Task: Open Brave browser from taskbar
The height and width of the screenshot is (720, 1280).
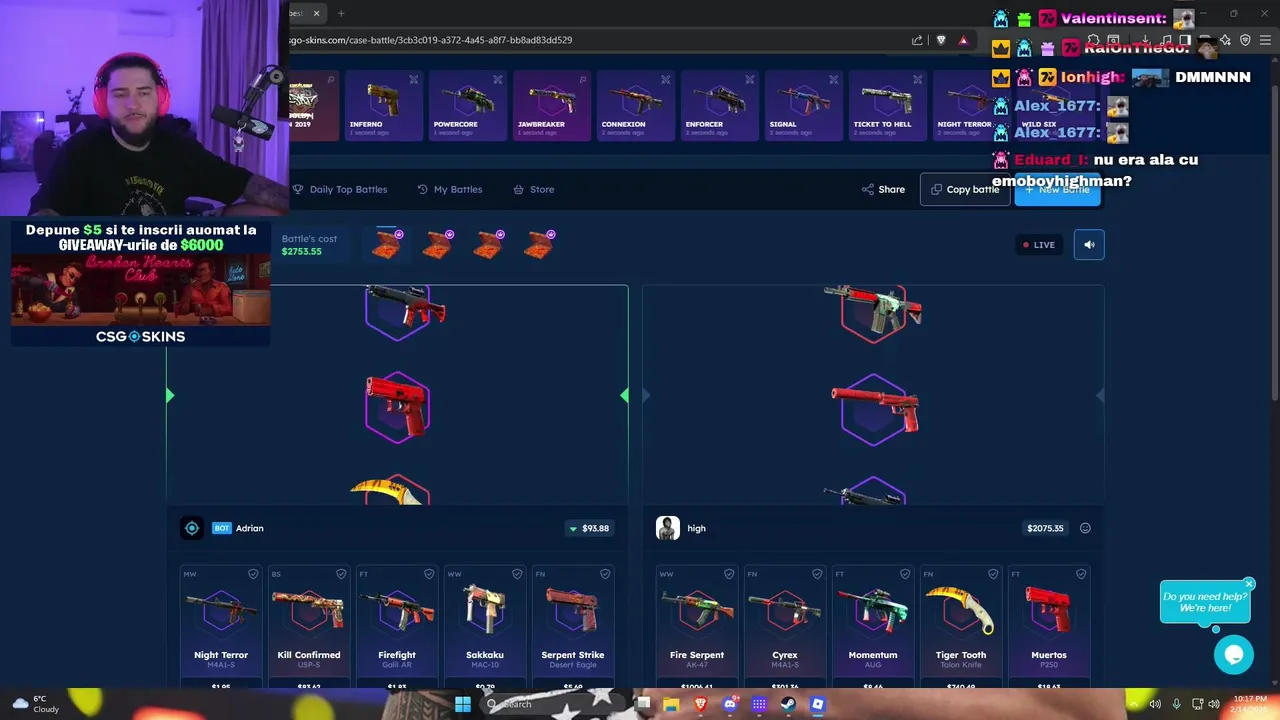Action: [x=700, y=704]
